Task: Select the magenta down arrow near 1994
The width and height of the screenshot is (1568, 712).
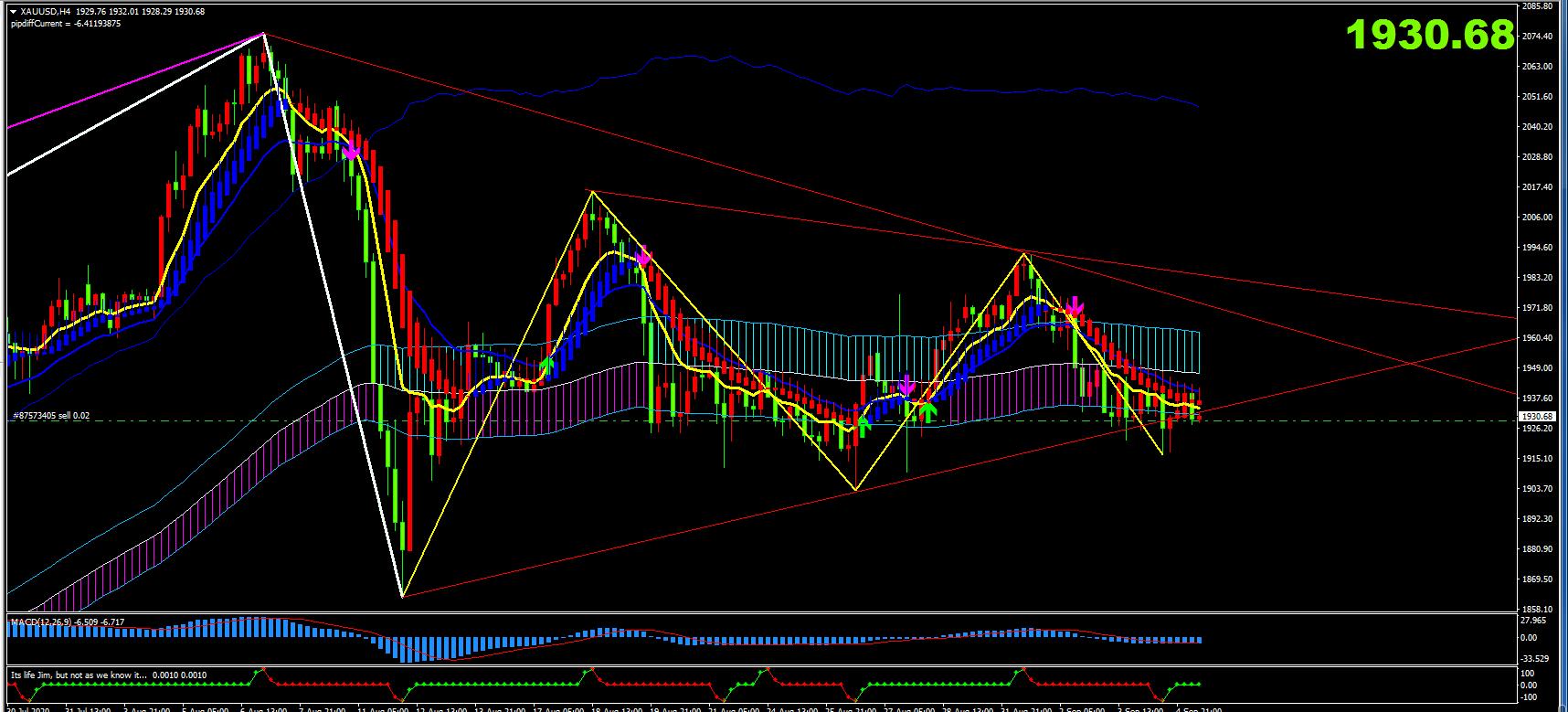Action: pyautogui.click(x=643, y=255)
